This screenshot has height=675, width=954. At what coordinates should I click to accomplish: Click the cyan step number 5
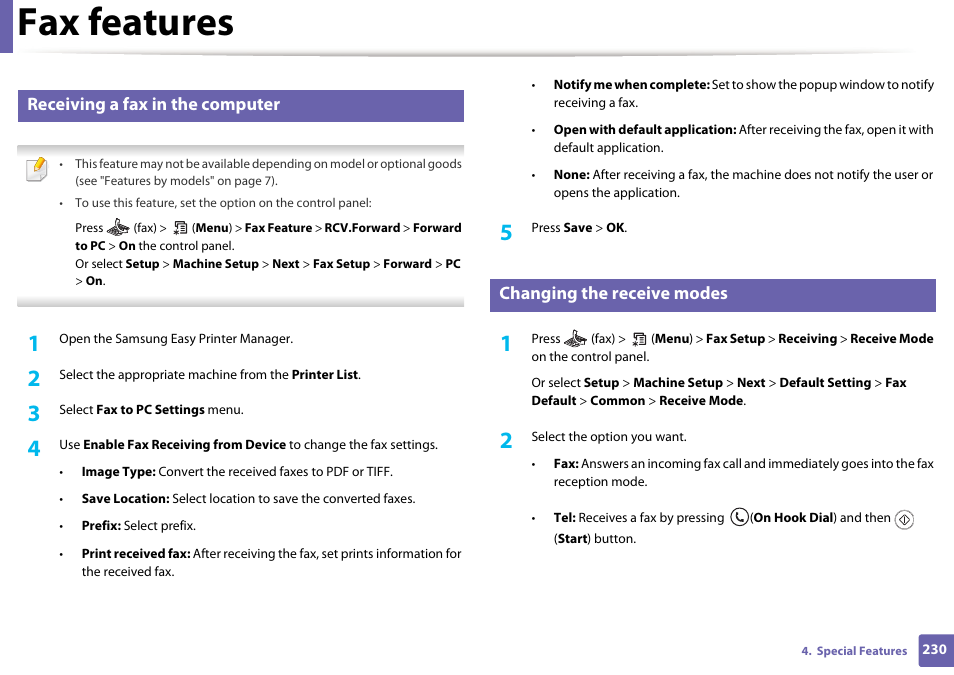pos(506,233)
